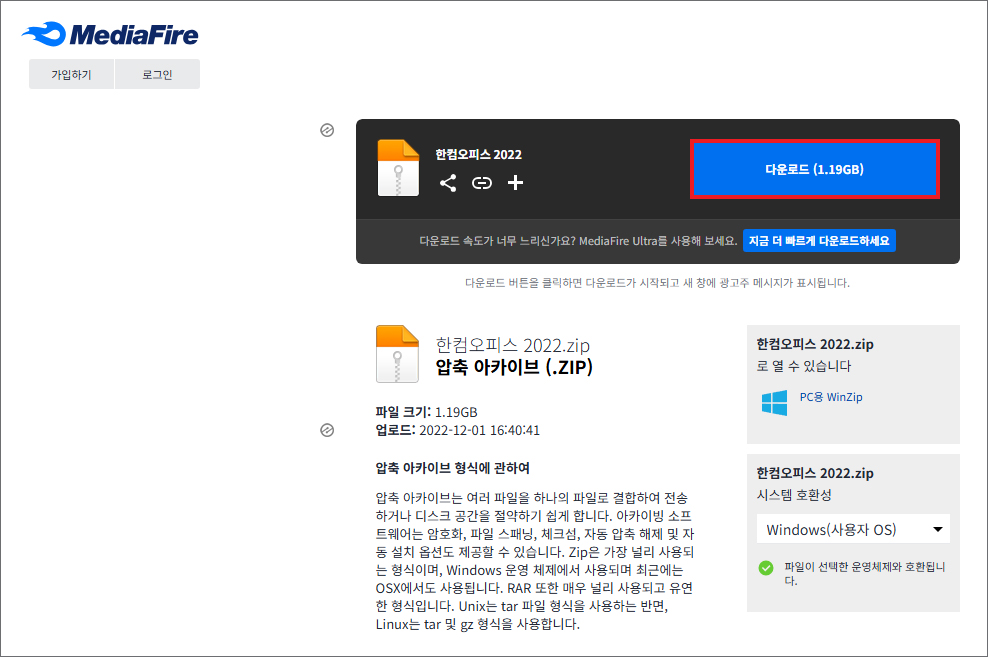Open the Windows(사용자 OS) dropdown
The image size is (988, 657).
click(x=853, y=529)
